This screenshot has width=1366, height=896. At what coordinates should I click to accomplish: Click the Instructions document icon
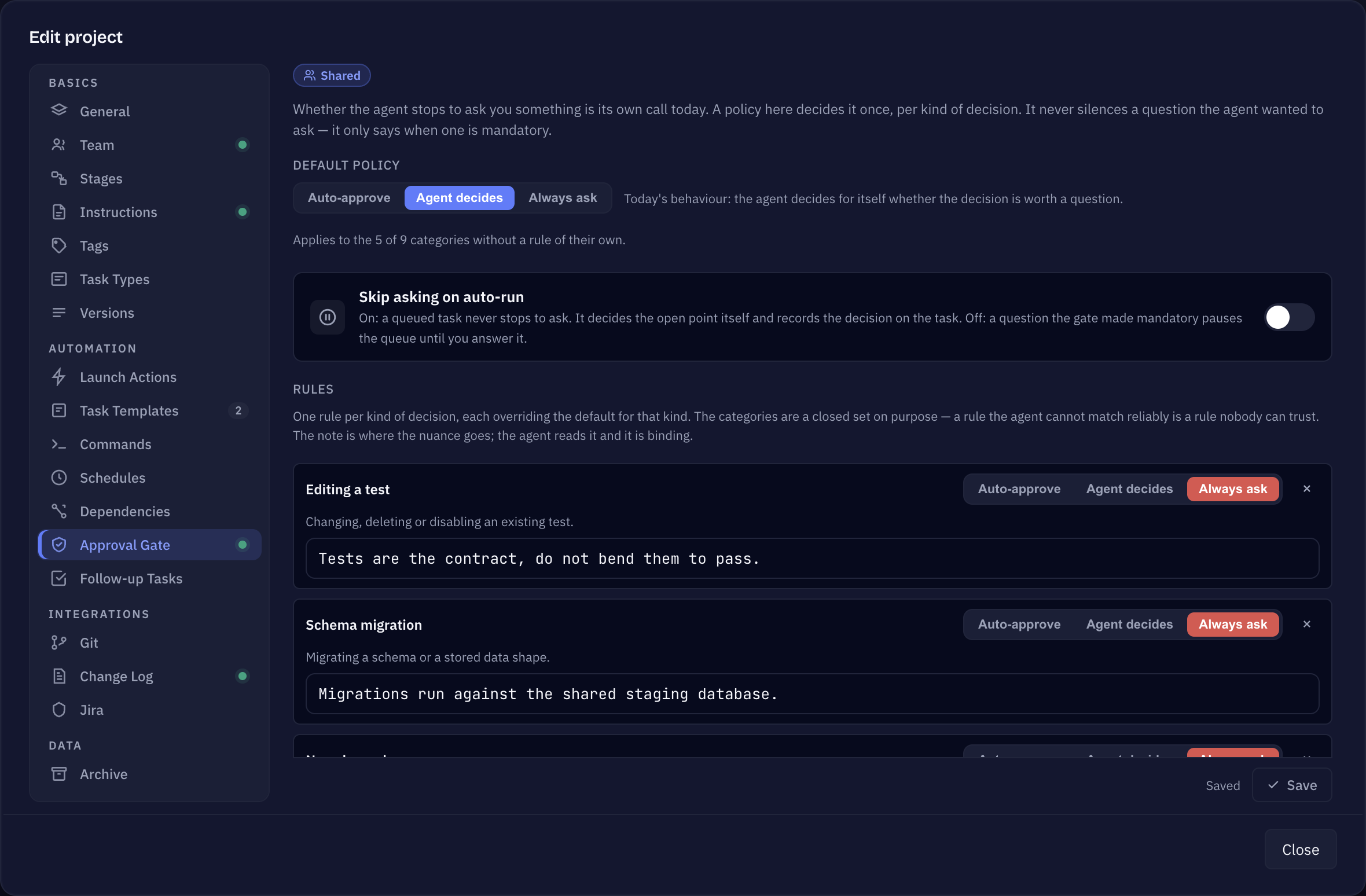click(59, 211)
